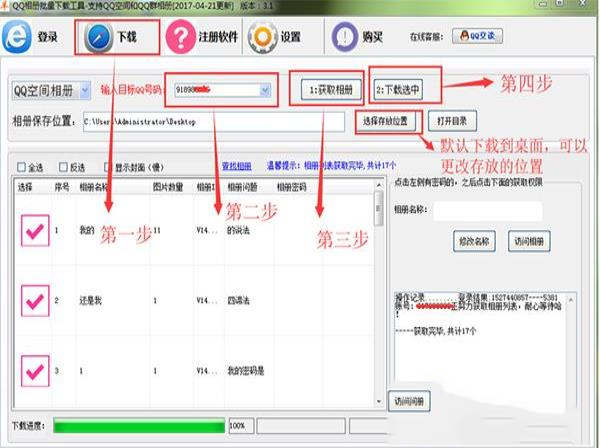
Task: Open the target QQ number dropdown
Action: [x=265, y=91]
